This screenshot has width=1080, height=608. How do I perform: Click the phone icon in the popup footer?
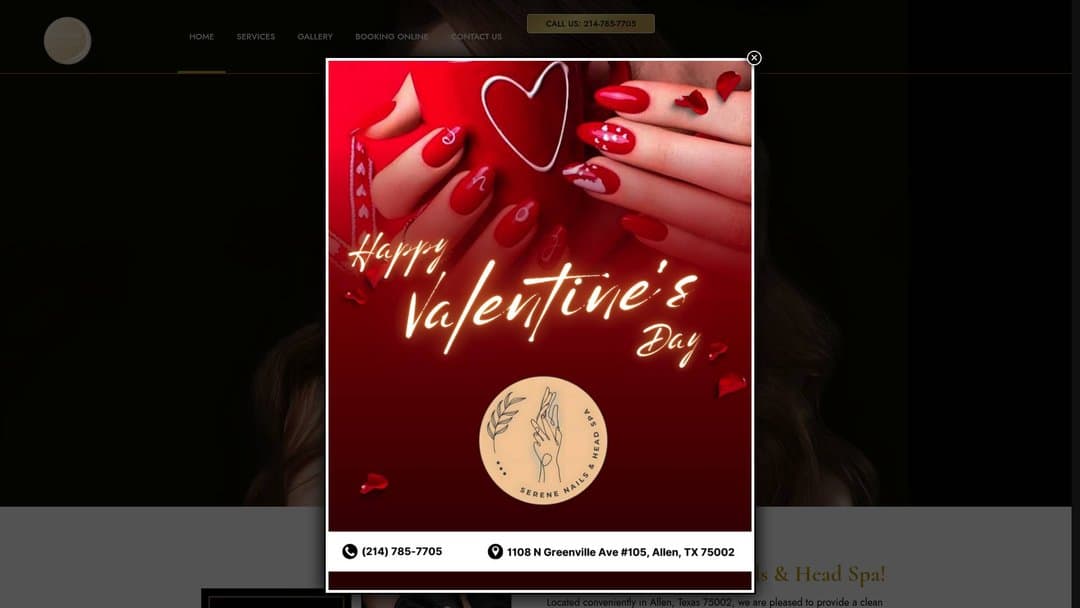click(350, 552)
